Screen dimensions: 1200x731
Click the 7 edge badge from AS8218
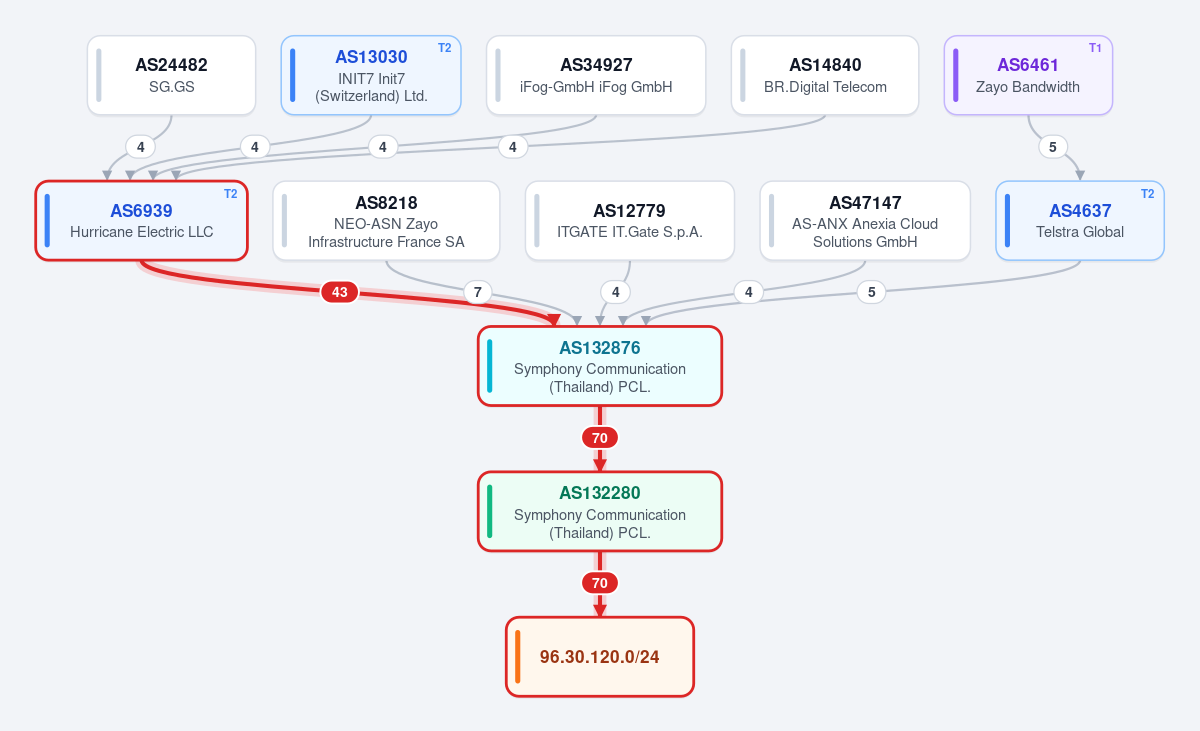[478, 292]
